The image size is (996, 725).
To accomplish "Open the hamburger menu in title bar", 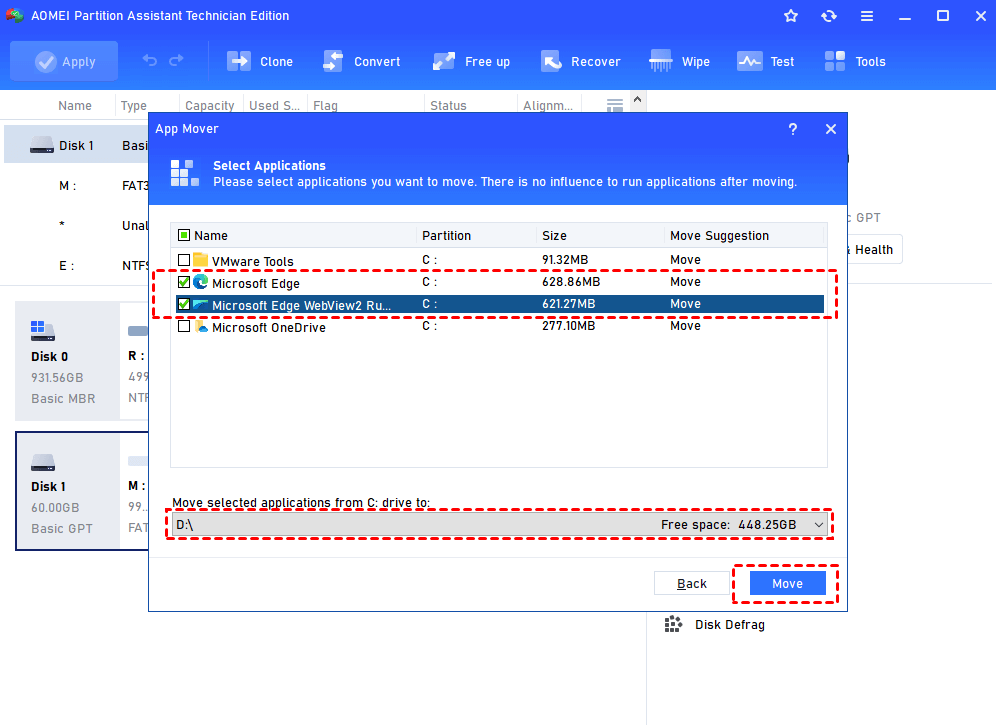I will pos(867,16).
